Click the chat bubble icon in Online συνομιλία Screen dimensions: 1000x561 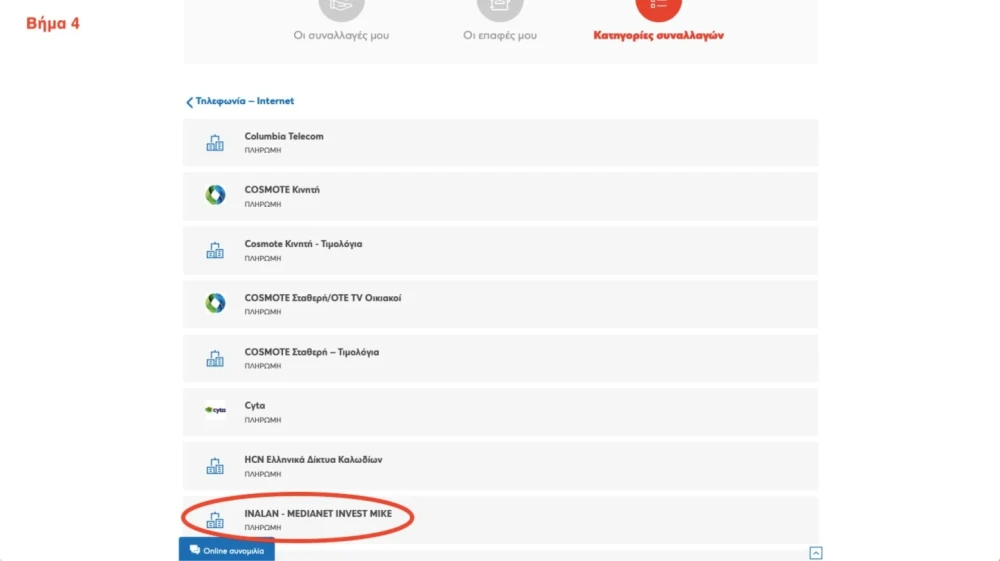pos(195,550)
